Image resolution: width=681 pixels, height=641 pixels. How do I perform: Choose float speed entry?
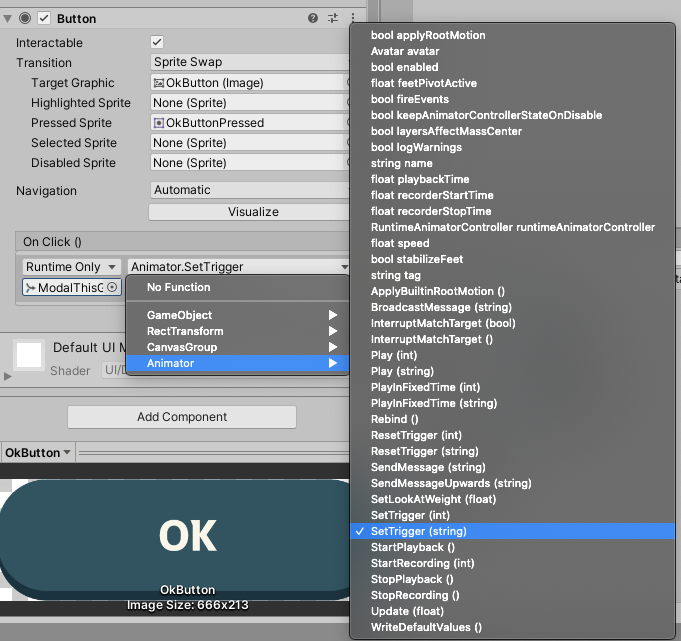[x=512, y=243]
